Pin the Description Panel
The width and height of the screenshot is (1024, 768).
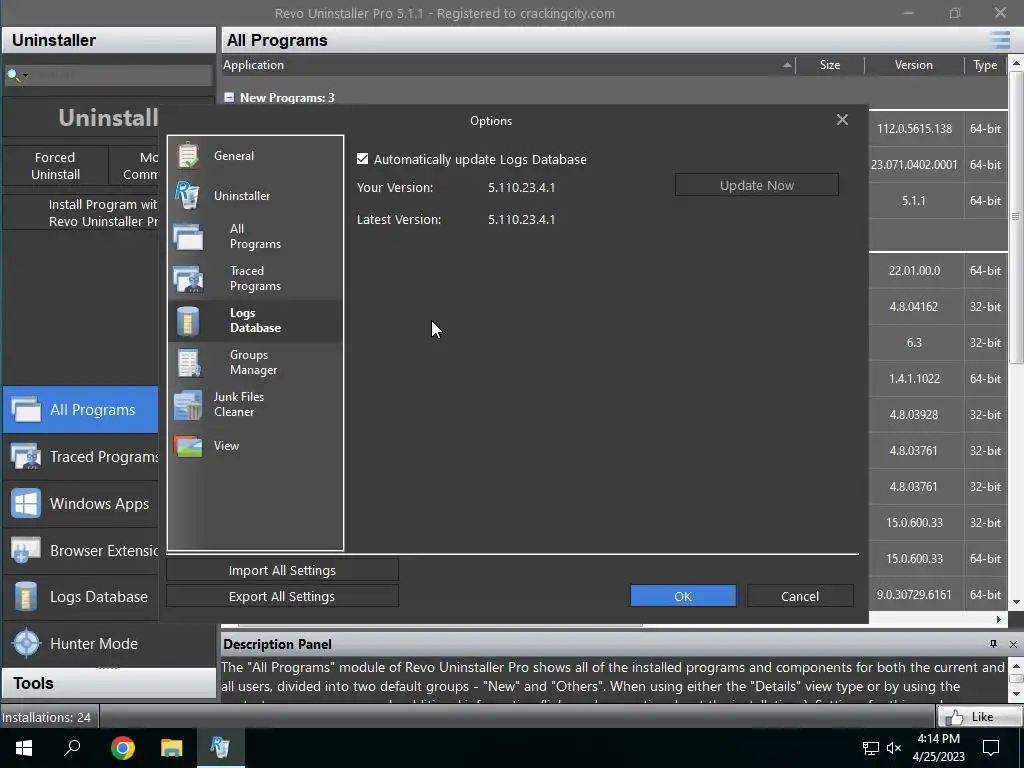tap(993, 644)
